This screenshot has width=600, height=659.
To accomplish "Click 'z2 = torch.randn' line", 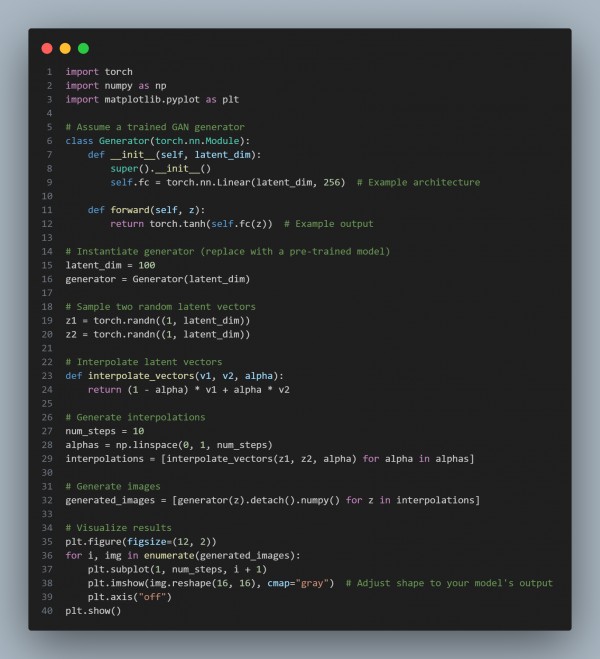I will 158,335.
